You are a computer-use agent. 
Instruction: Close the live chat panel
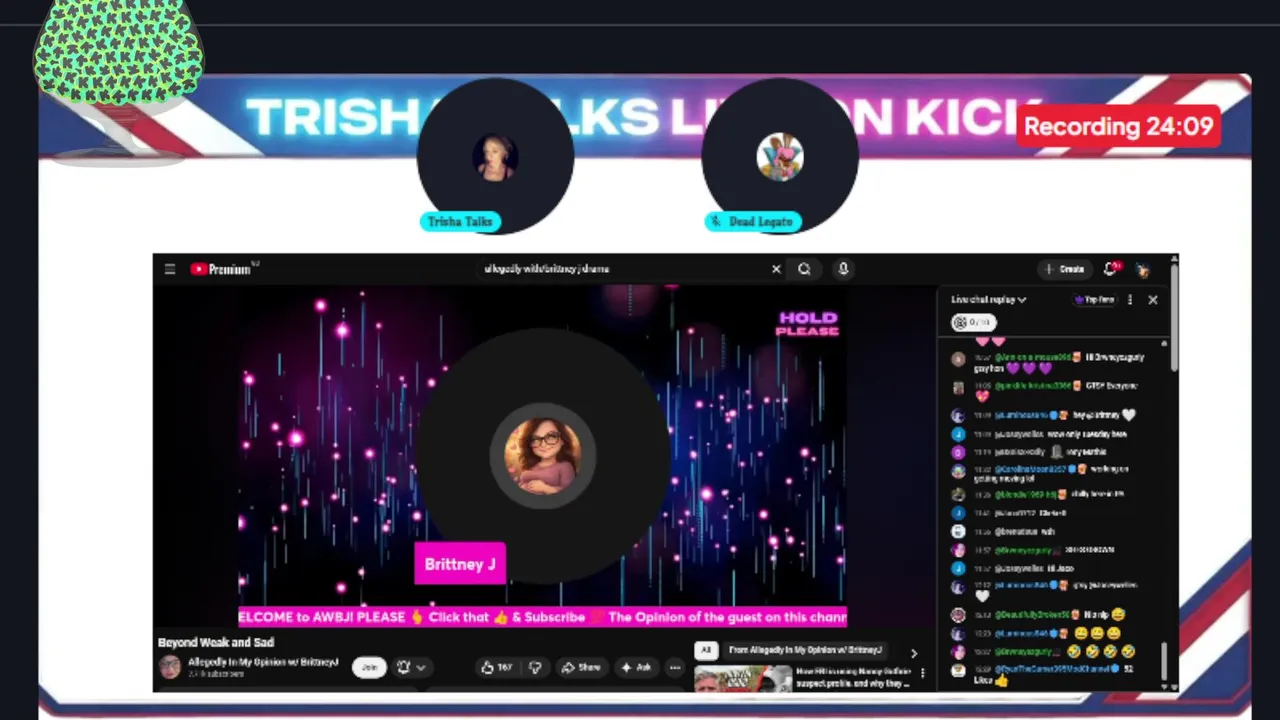(x=1153, y=299)
